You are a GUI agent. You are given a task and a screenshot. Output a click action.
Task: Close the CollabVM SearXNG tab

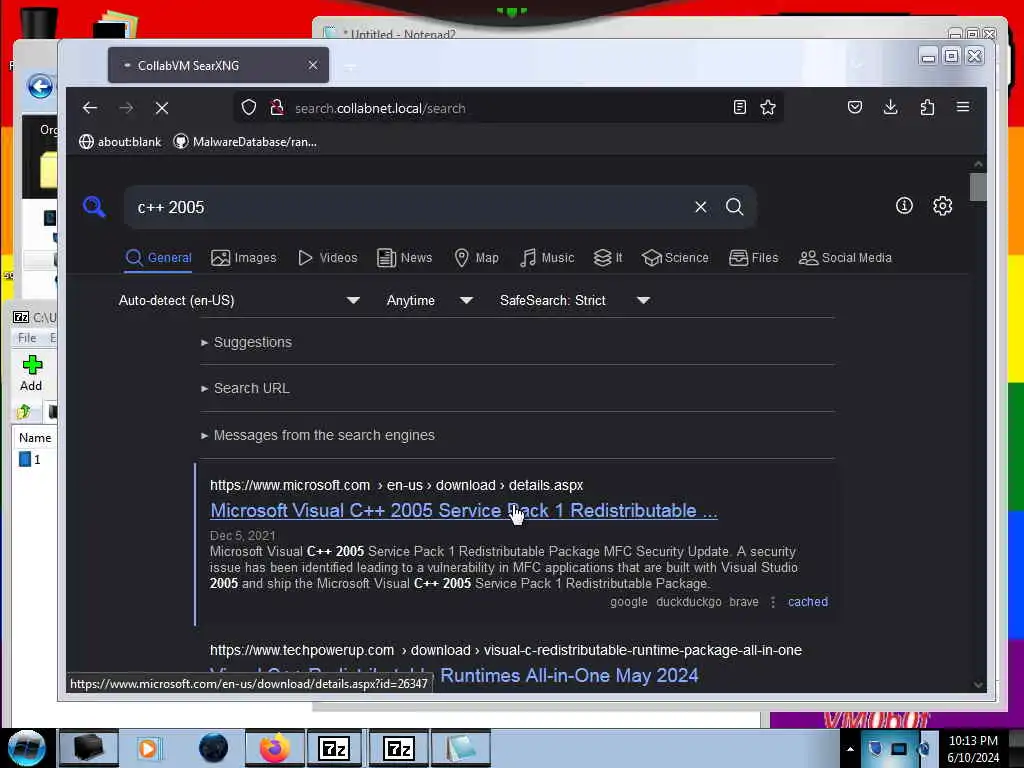(313, 65)
